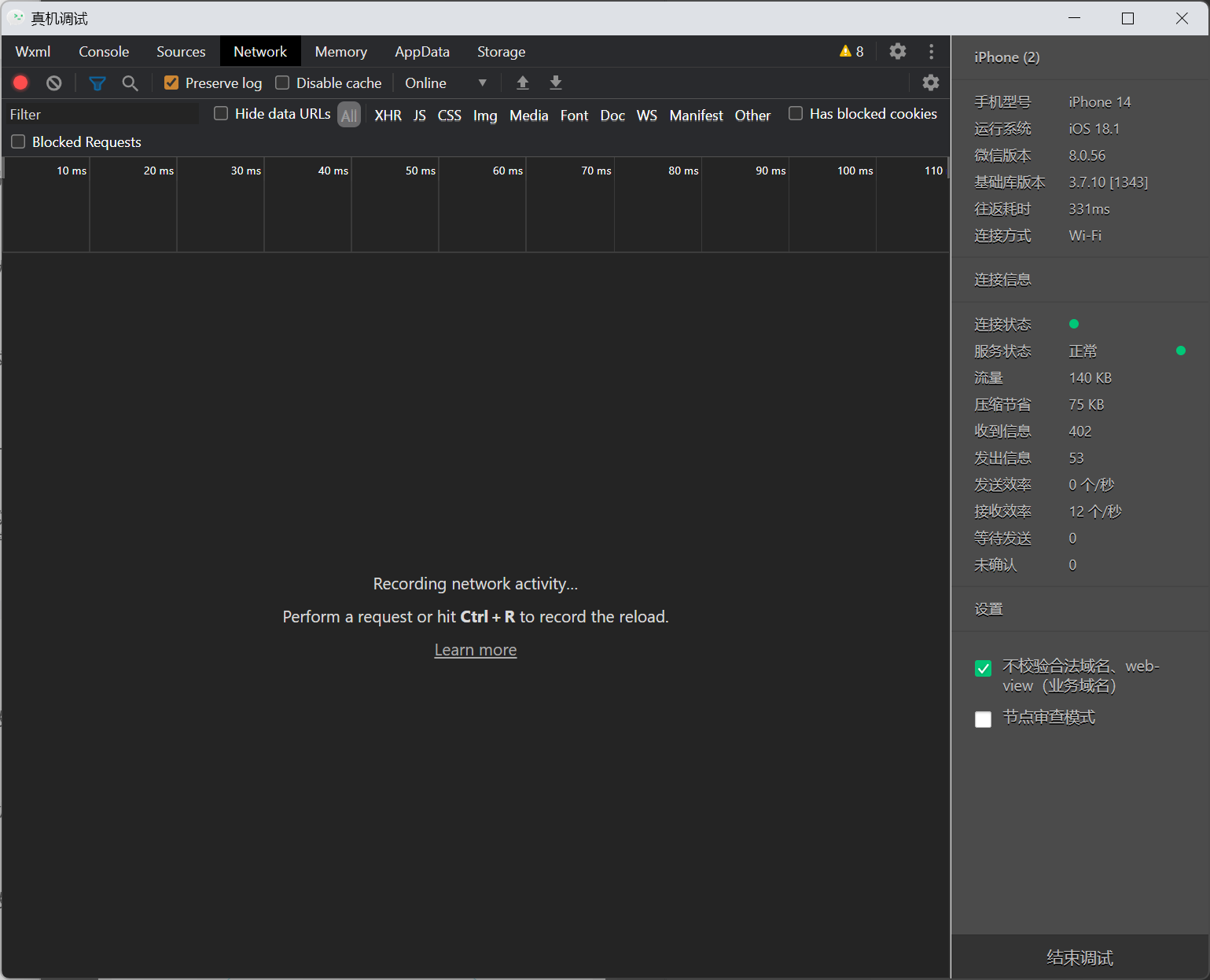Filter requests by Media
This screenshot has height=980, width=1210.
529,115
